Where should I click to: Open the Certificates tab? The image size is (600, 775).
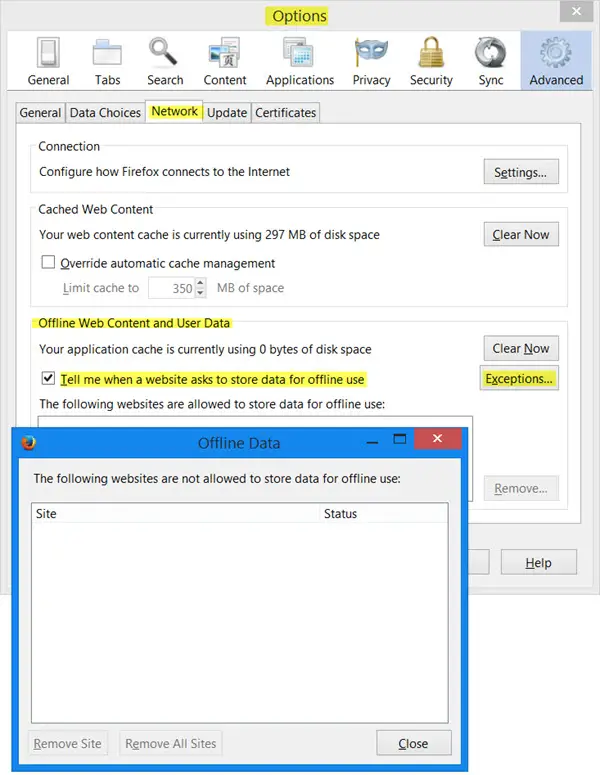[285, 113]
